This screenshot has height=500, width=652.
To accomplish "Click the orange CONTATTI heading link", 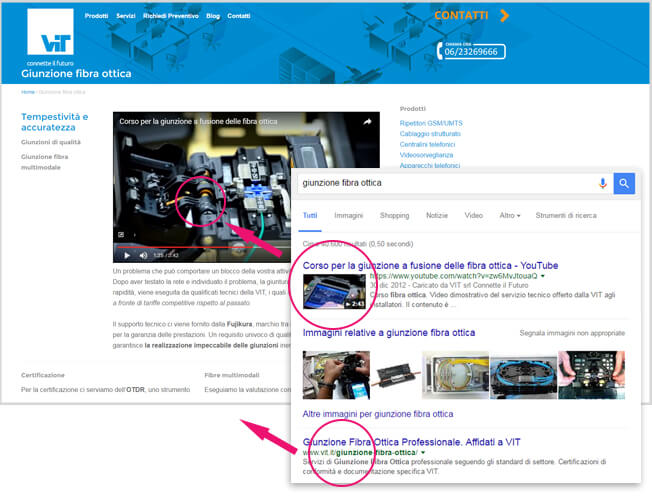I will coord(461,15).
